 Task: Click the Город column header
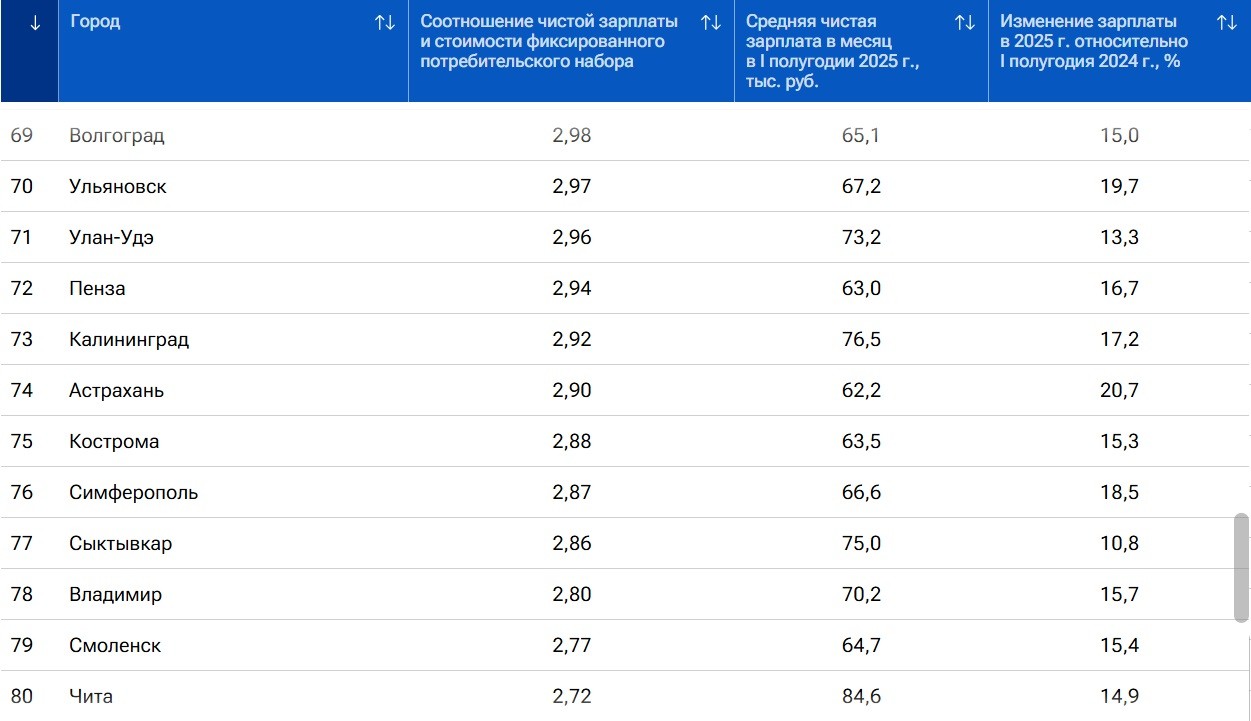(x=96, y=22)
